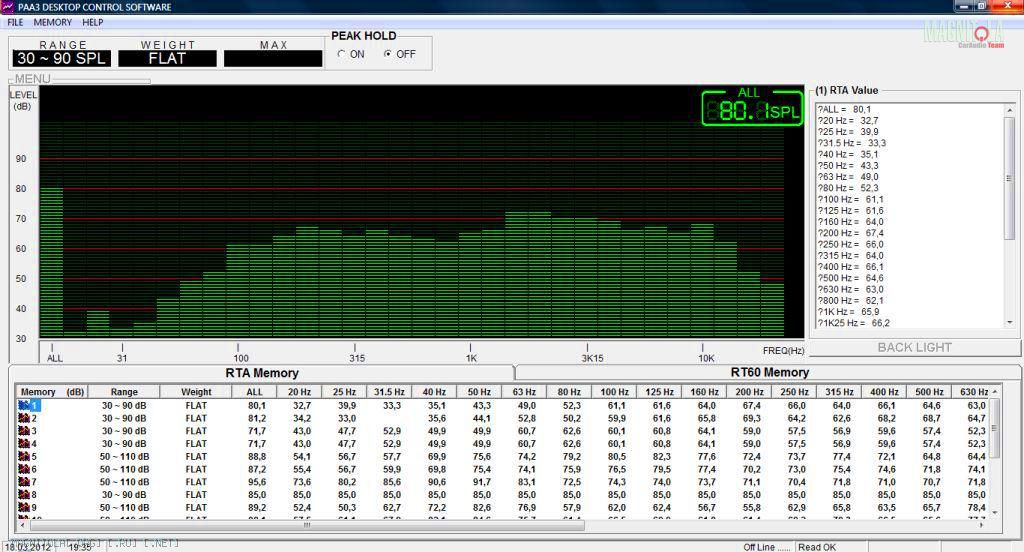This screenshot has height=552, width=1024.
Task: Select memory row 6 icon
Action: (24, 469)
